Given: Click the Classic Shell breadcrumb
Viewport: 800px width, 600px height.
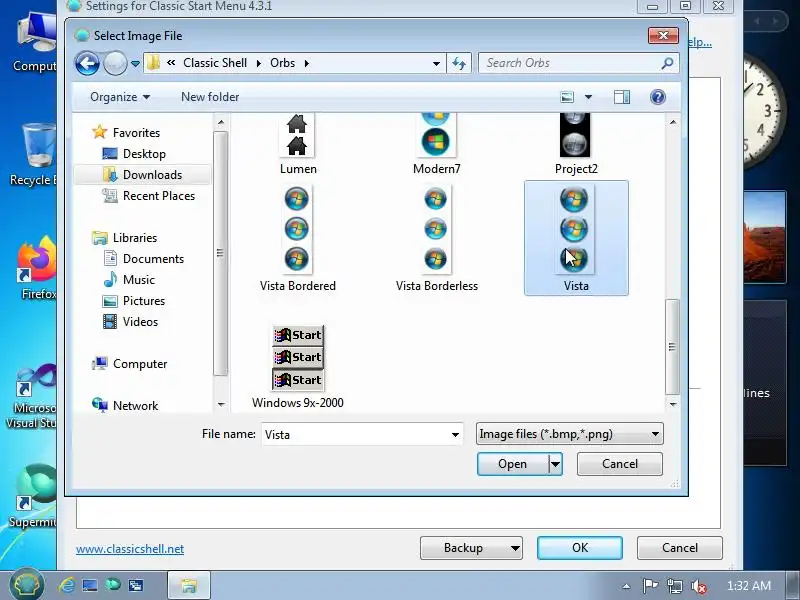Looking at the screenshot, I should 215,63.
